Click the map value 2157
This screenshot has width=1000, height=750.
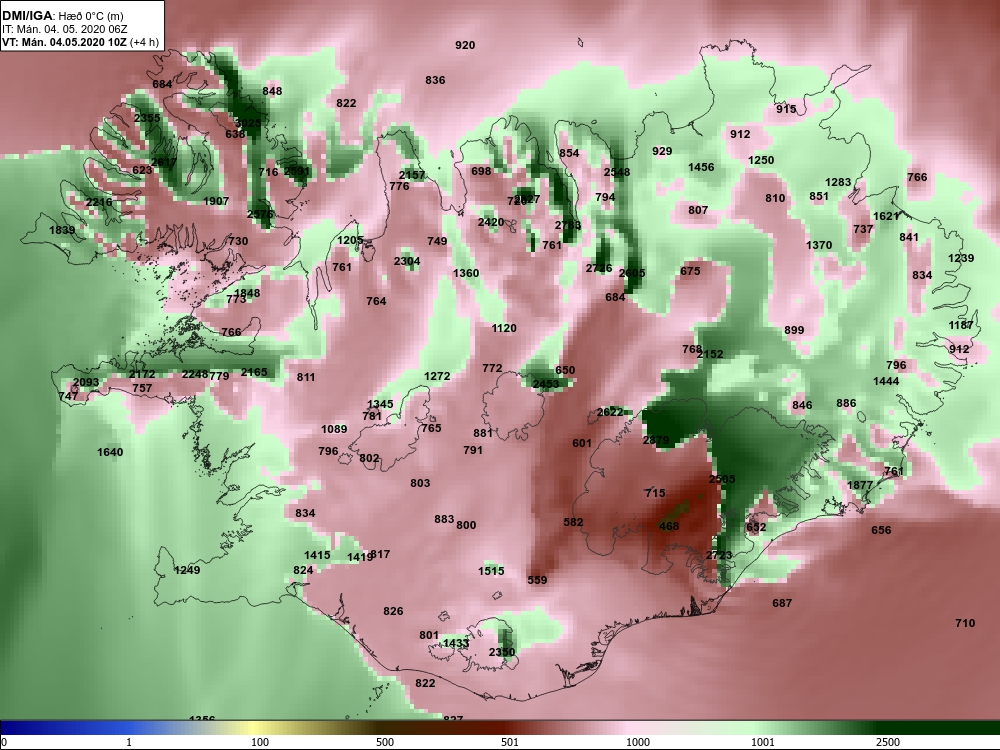pos(412,175)
